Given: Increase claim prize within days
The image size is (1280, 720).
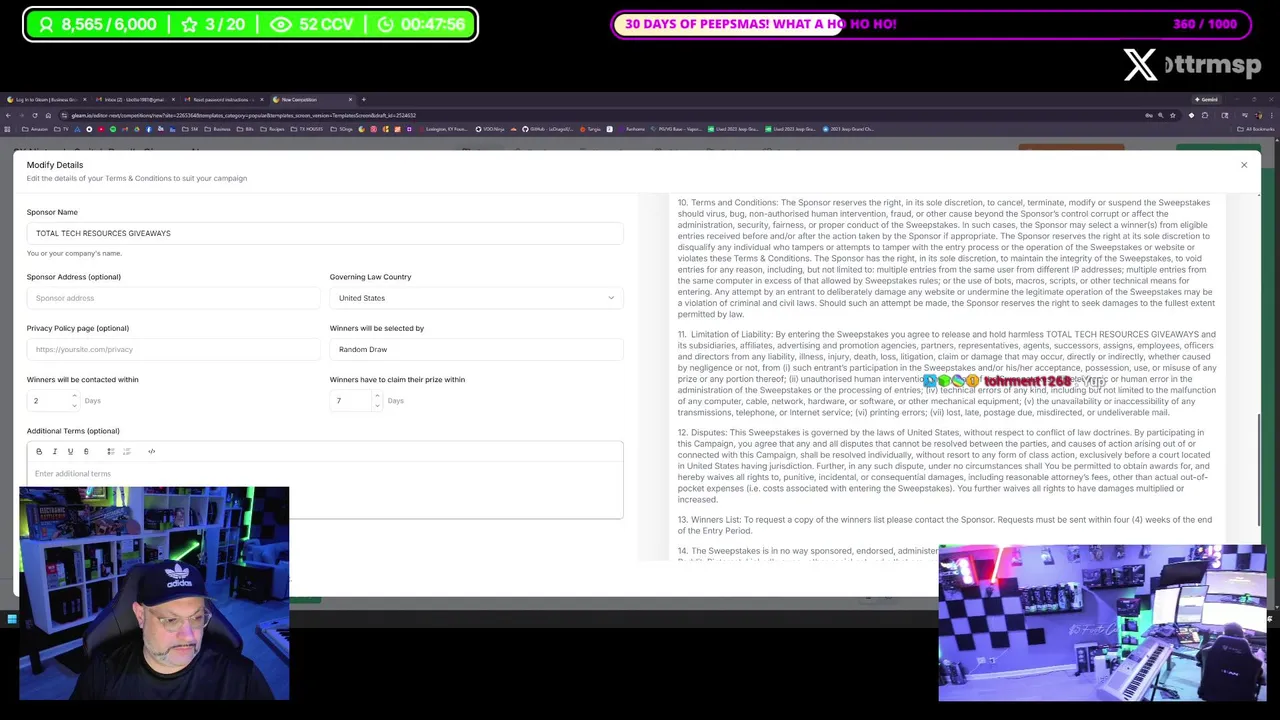Looking at the screenshot, I should [x=377, y=396].
